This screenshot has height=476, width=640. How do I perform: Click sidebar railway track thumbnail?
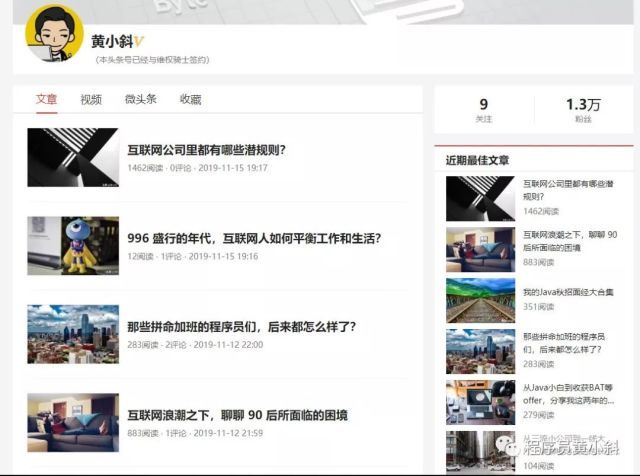coord(480,301)
